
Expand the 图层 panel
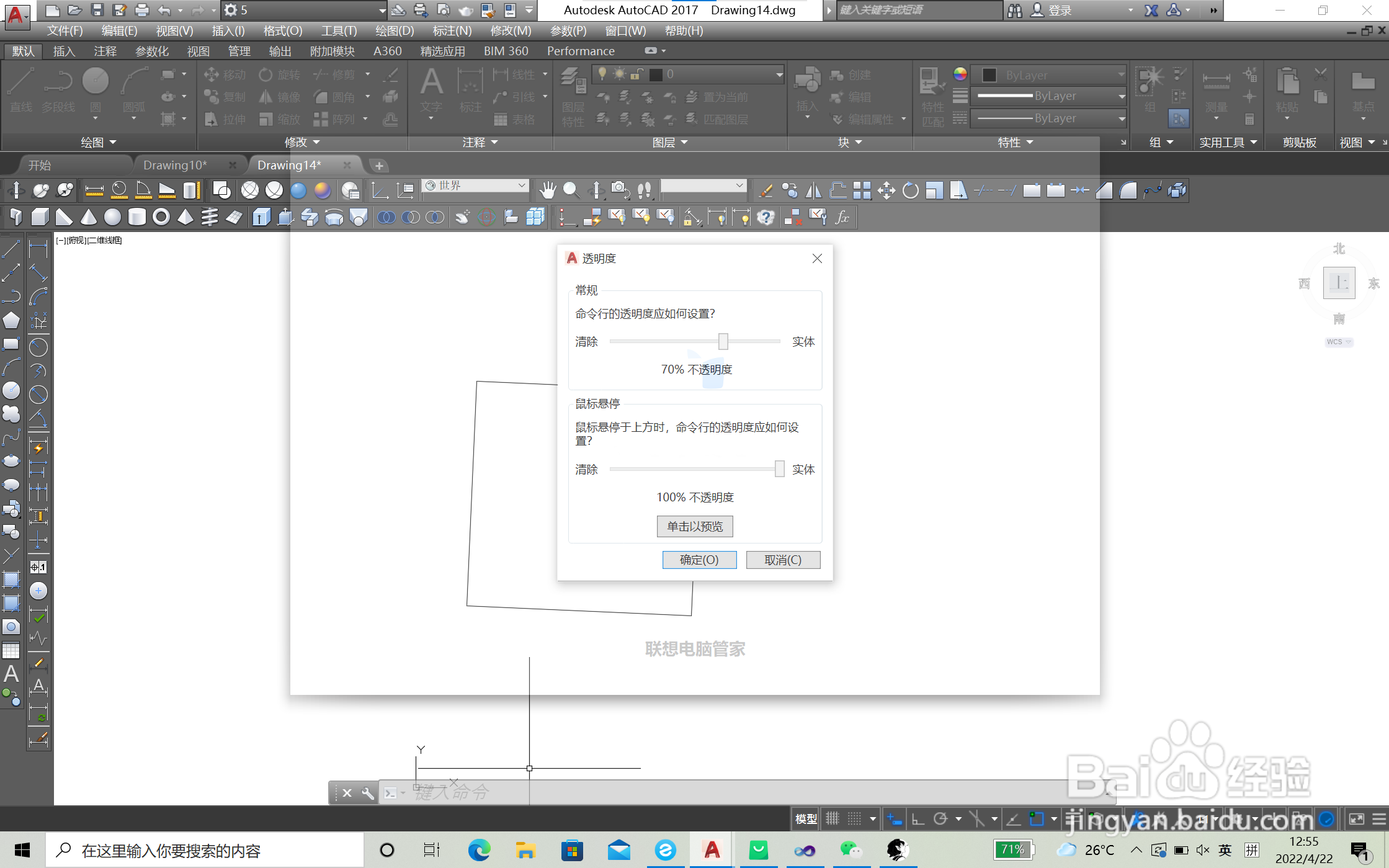(670, 142)
